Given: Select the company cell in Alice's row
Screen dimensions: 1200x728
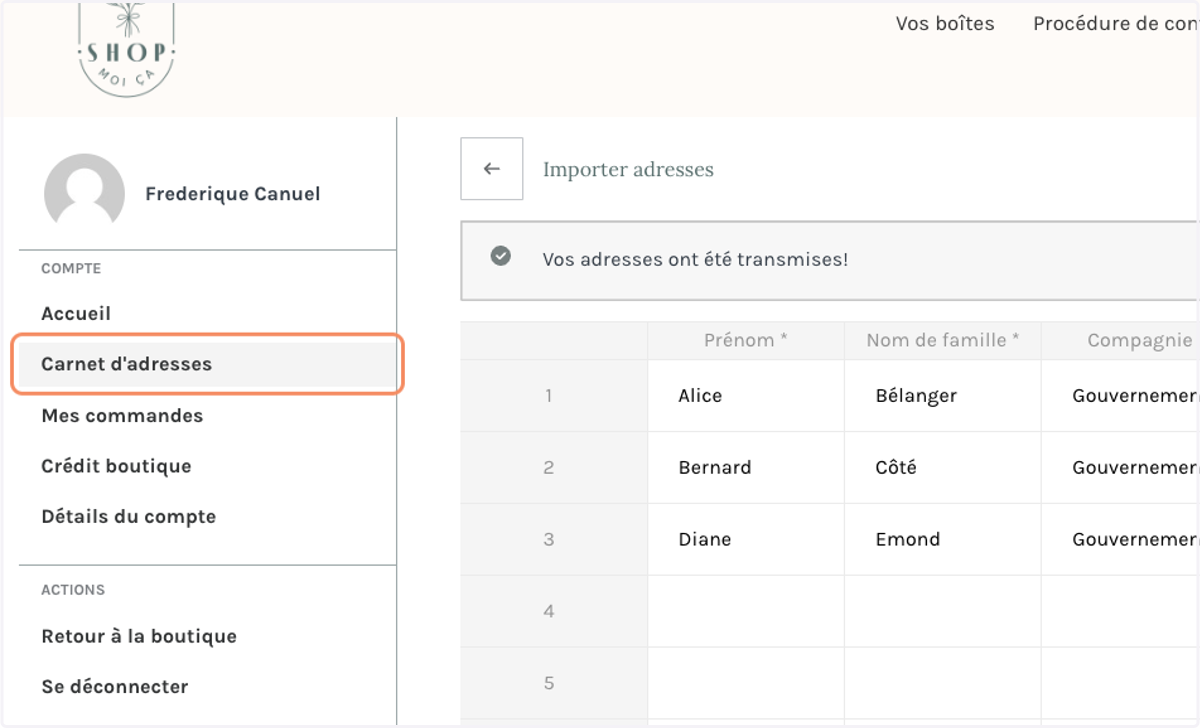Looking at the screenshot, I should 1121,396.
